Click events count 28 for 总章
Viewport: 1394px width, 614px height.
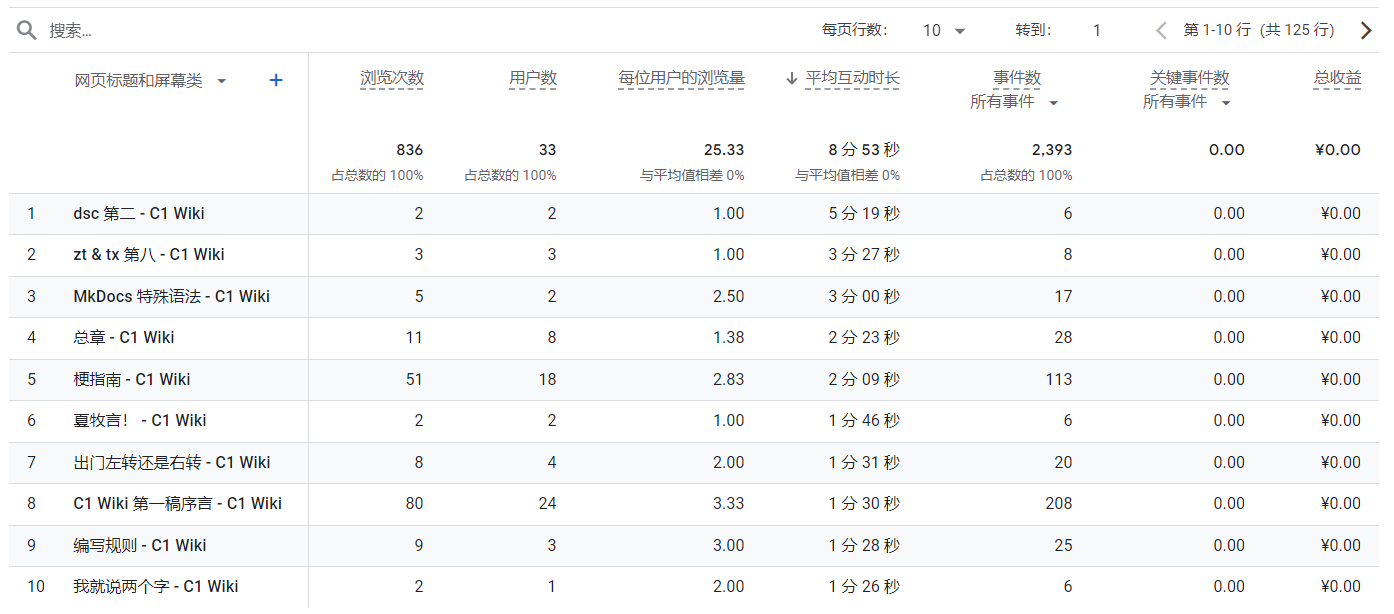pos(1063,337)
